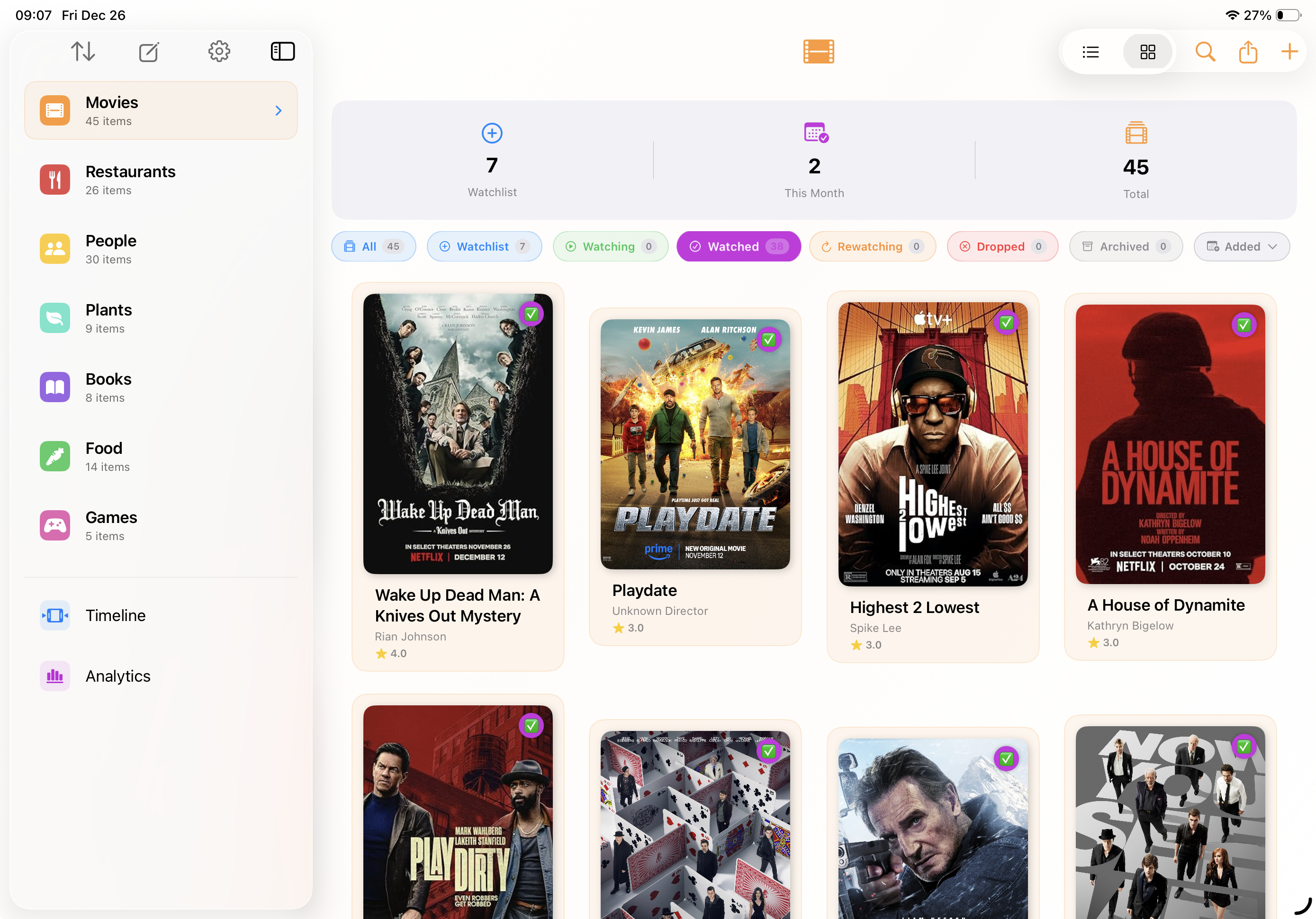This screenshot has height=919, width=1316.
Task: Toggle the watched badge on Playdate poster
Action: pos(769,339)
